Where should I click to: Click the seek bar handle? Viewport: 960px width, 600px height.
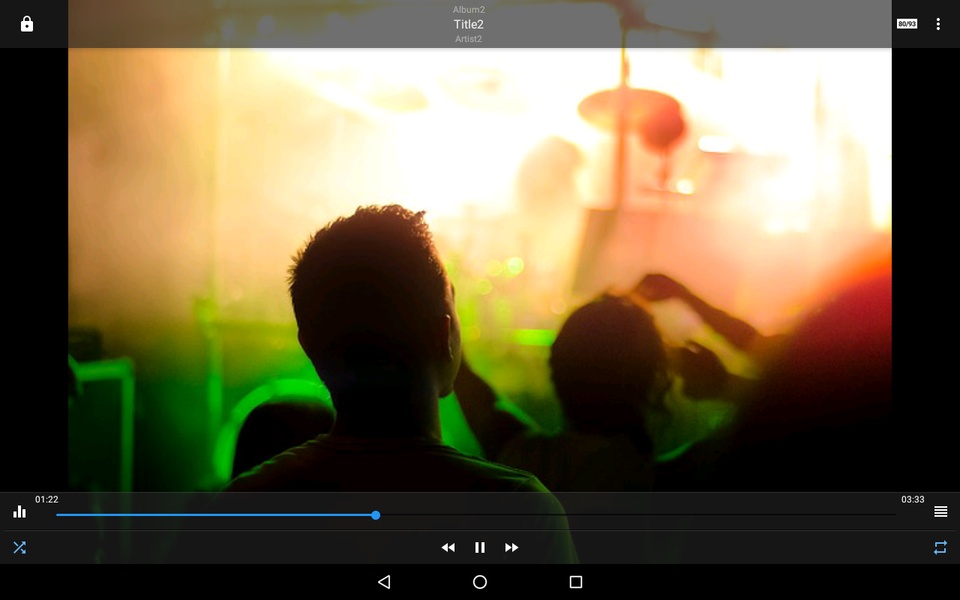tap(376, 515)
